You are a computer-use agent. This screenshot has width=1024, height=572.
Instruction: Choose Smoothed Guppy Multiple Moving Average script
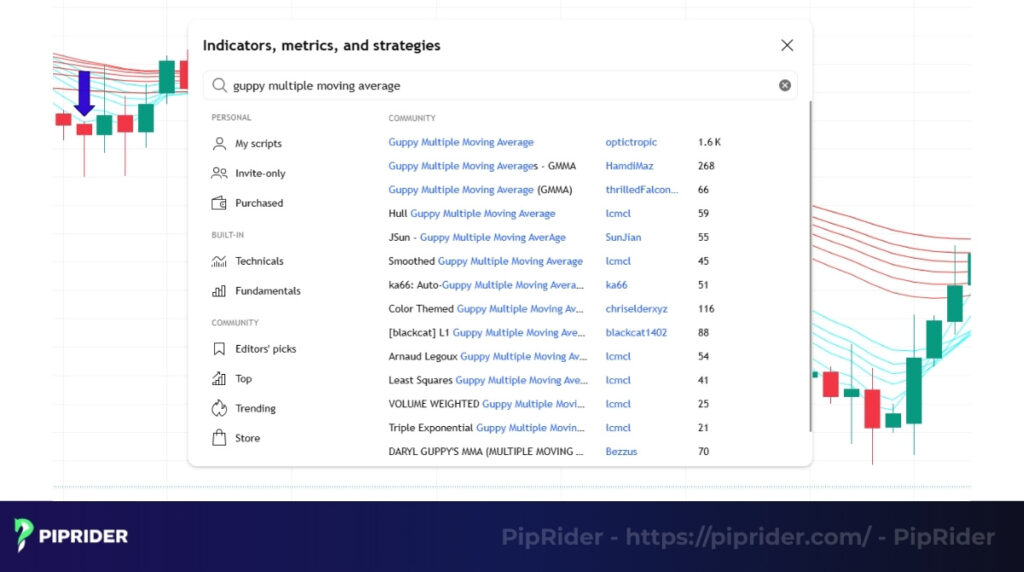[485, 261]
